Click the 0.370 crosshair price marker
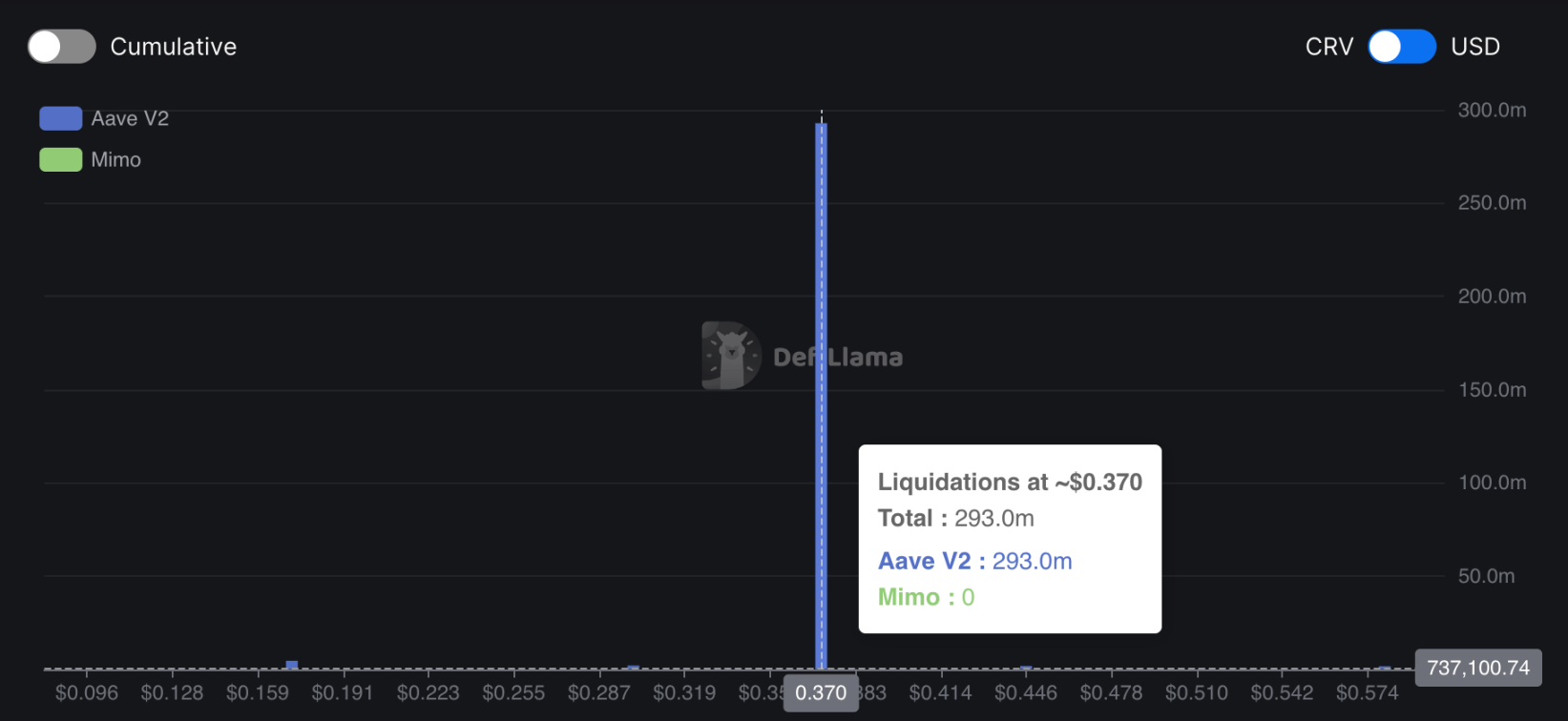 pos(821,692)
